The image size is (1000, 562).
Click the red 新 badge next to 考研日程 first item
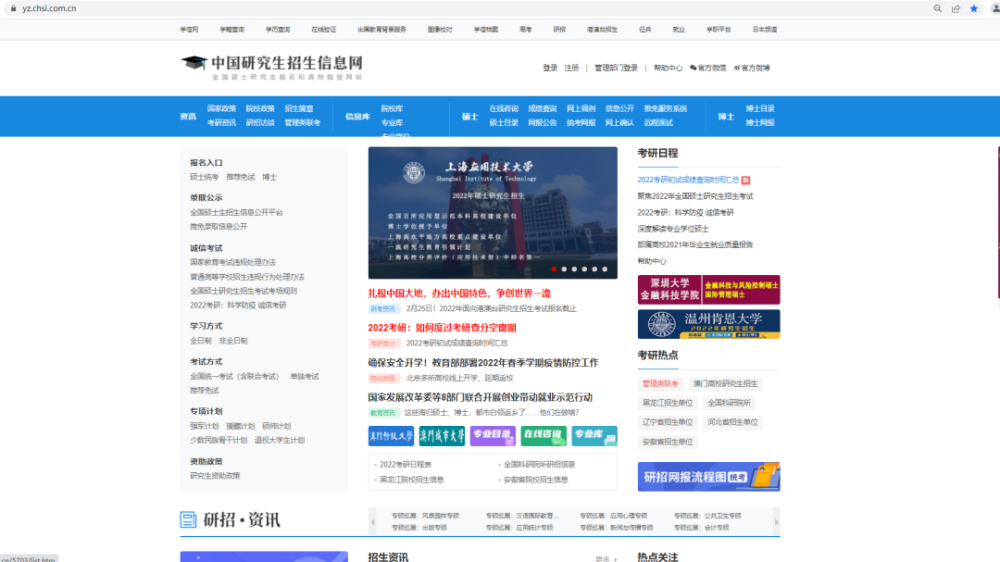coord(746,180)
